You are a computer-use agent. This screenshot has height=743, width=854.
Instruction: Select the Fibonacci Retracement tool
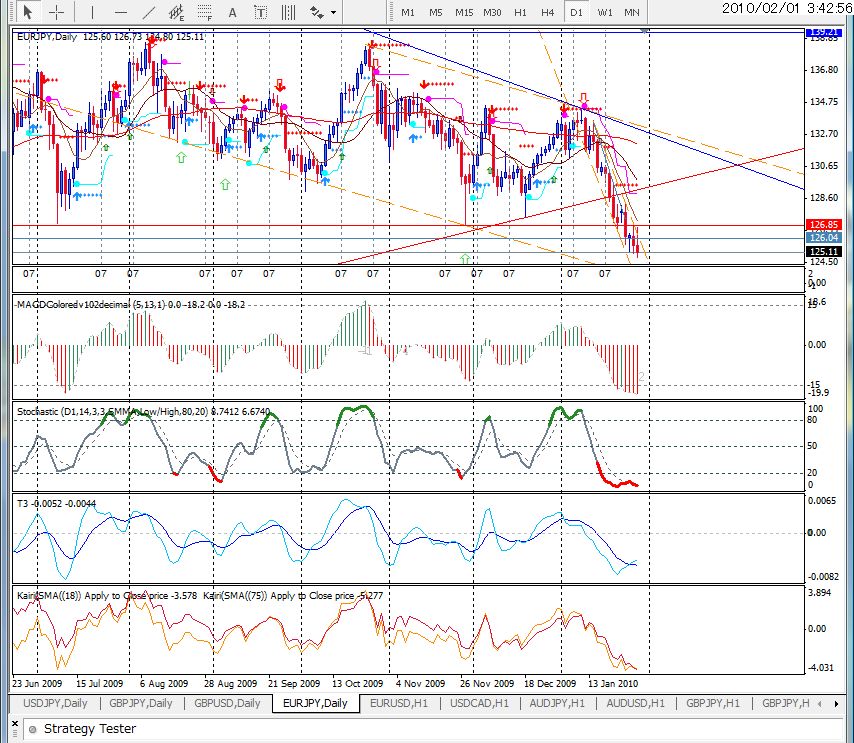(205, 12)
